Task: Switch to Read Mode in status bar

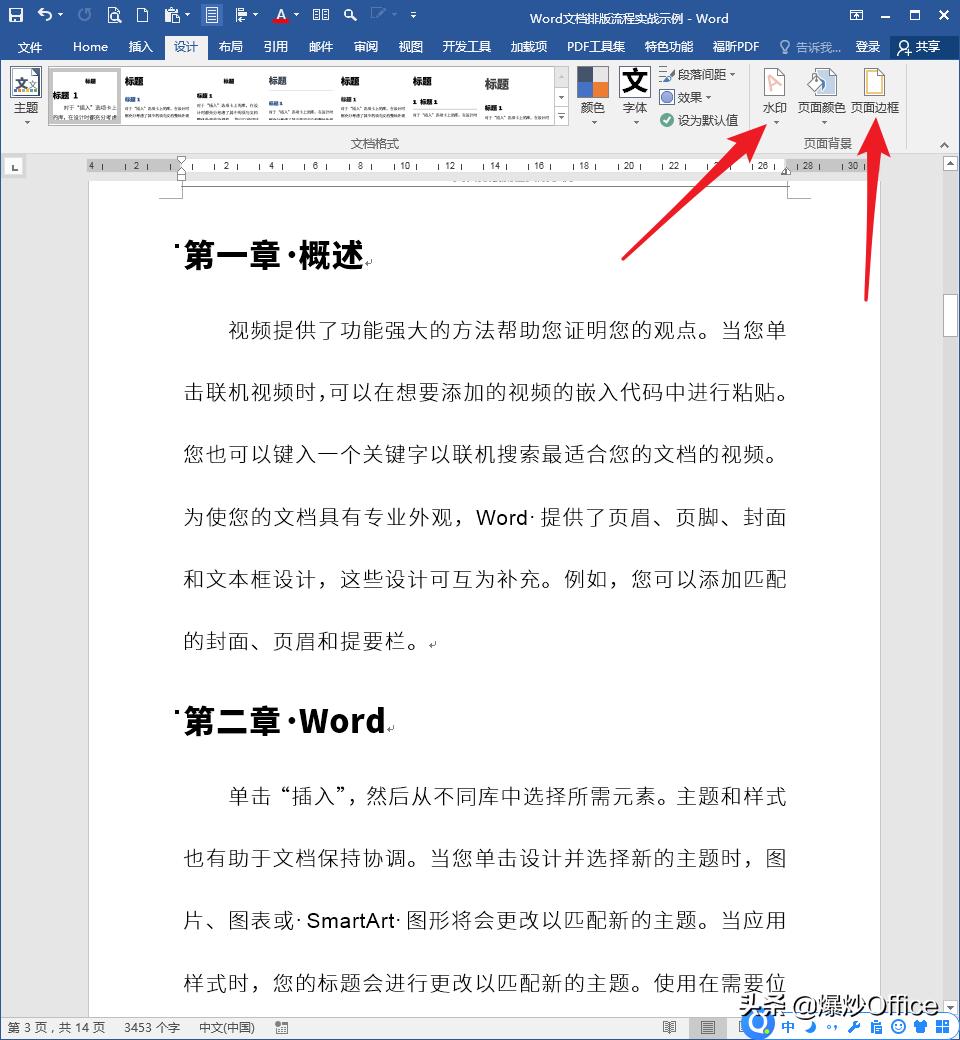Action: tap(668, 1027)
